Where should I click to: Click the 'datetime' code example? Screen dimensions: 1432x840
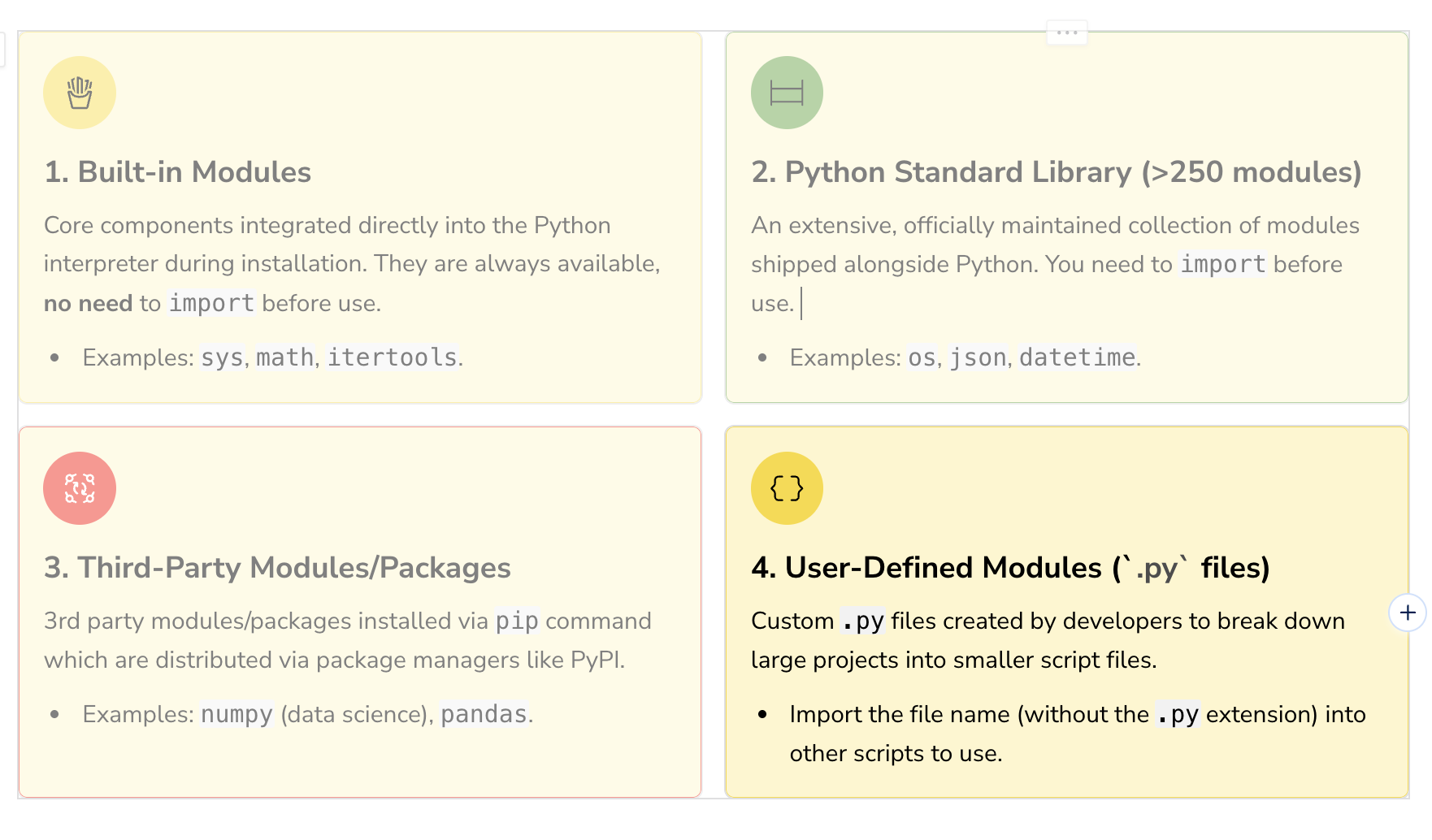(x=1077, y=357)
